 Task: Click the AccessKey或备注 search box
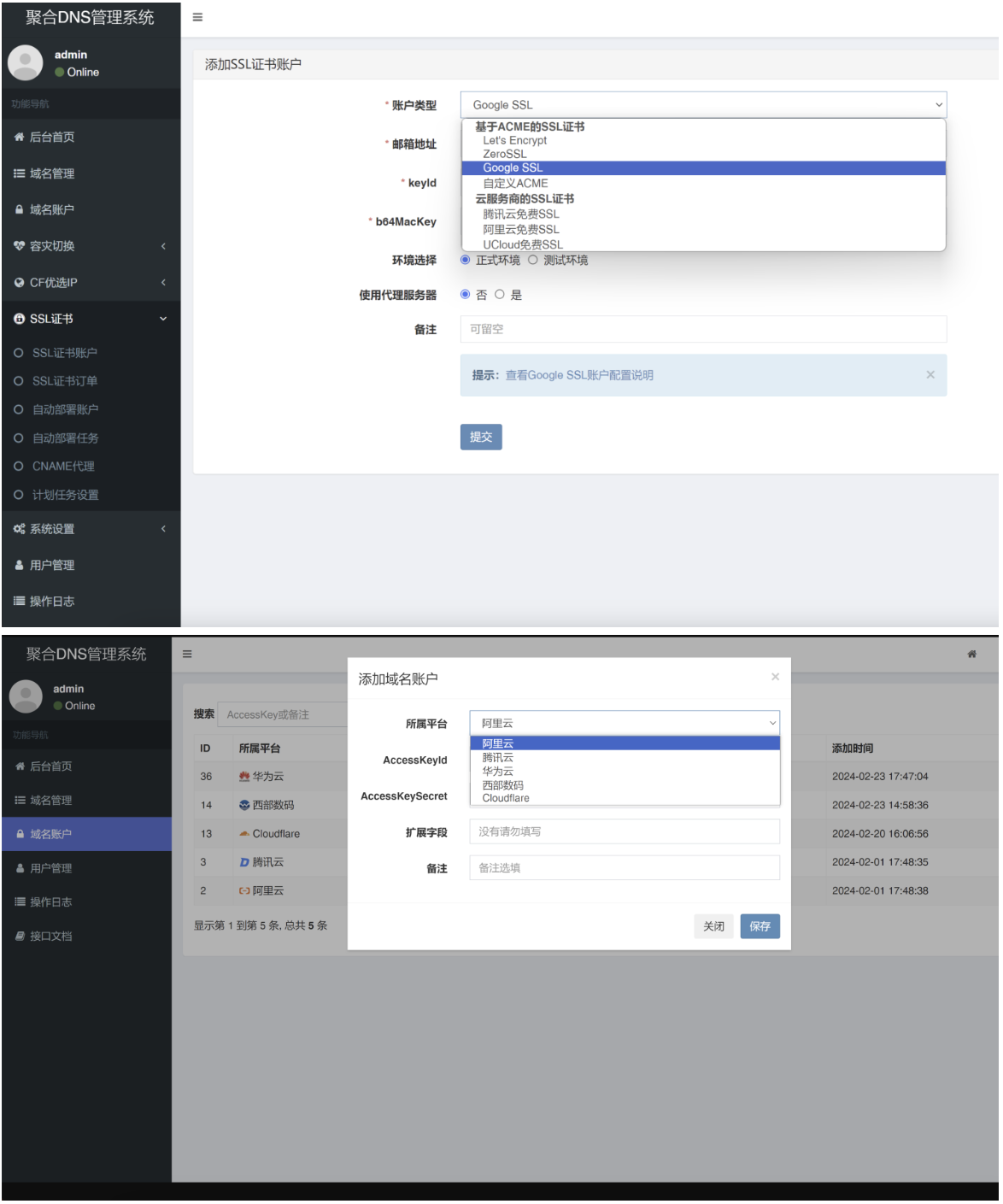[x=283, y=715]
